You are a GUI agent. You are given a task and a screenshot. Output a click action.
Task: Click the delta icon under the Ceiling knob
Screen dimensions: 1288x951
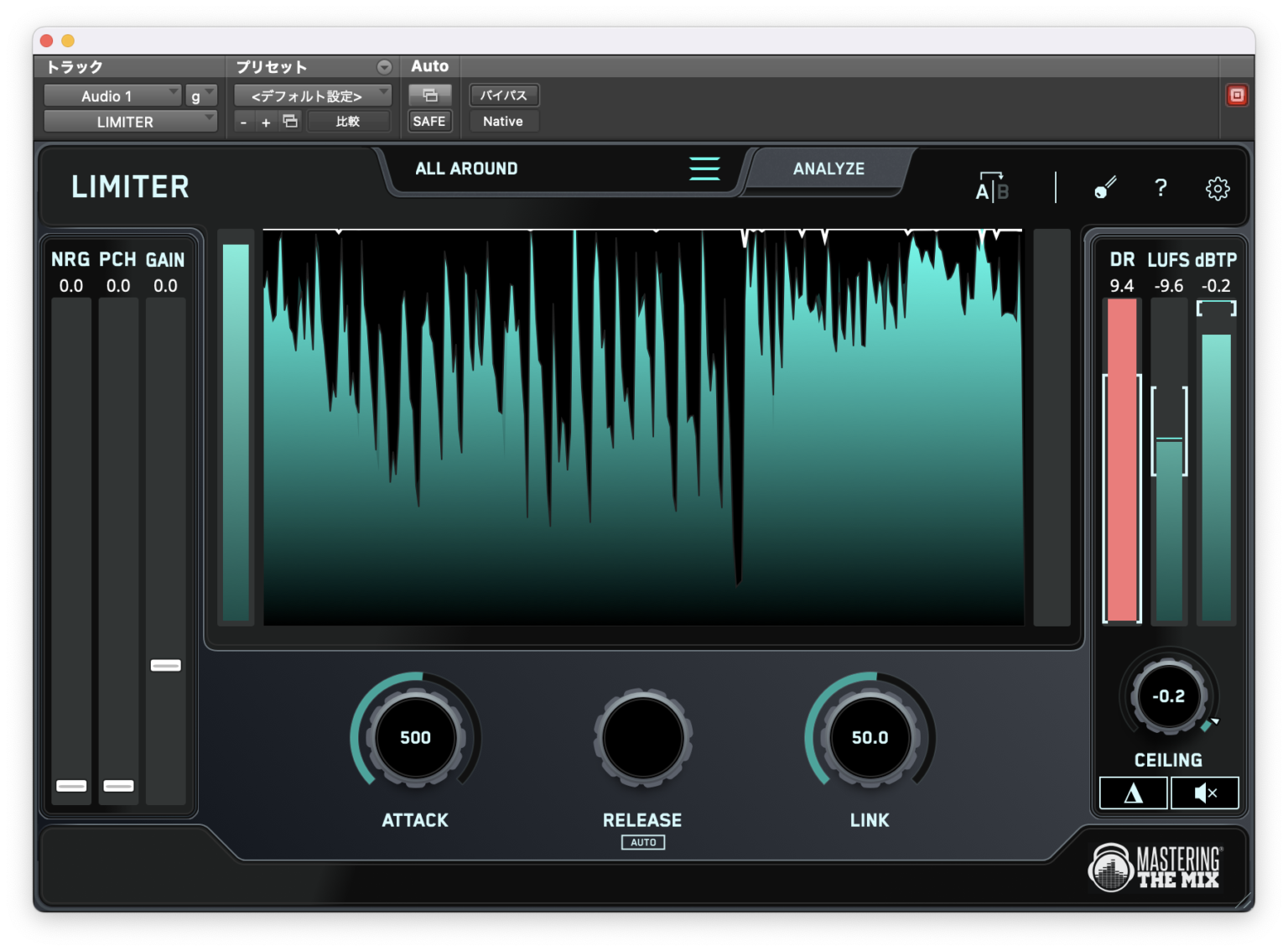coord(1133,792)
